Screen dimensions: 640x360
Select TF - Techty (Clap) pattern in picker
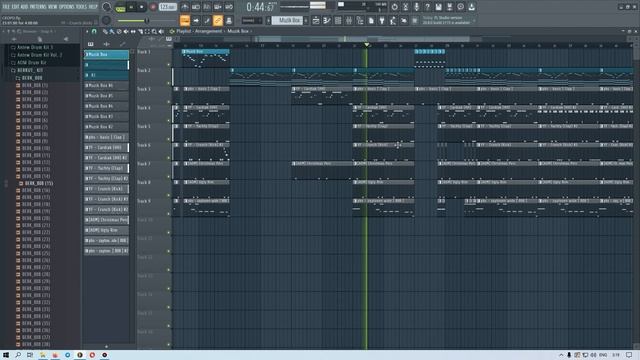tap(106, 168)
